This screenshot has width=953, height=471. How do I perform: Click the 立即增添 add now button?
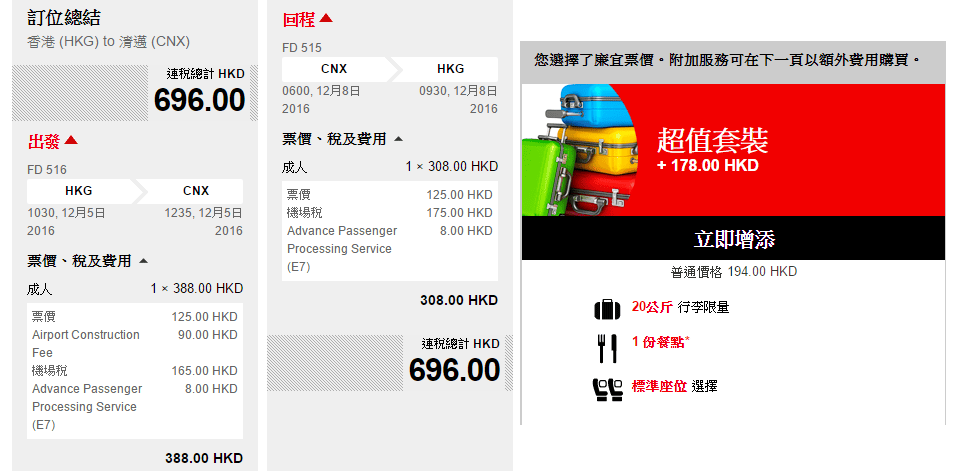pyautogui.click(x=733, y=238)
